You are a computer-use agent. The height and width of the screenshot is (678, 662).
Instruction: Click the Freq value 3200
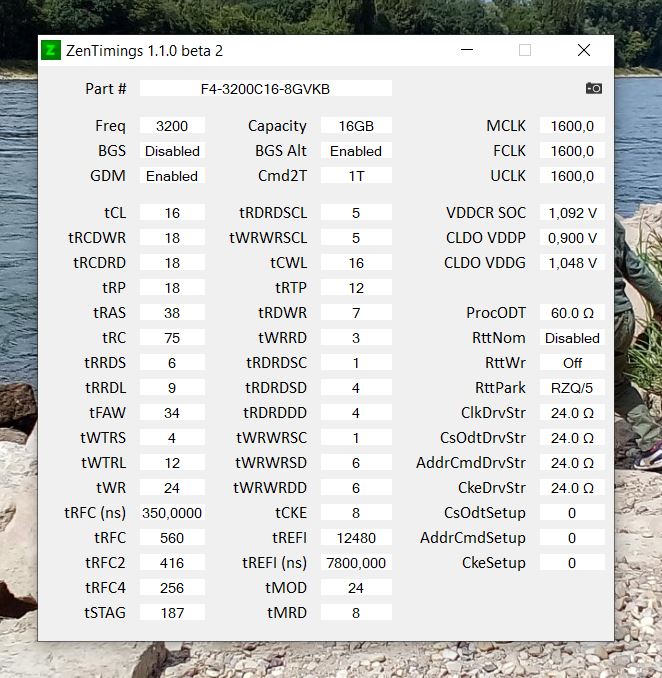[x=172, y=126]
